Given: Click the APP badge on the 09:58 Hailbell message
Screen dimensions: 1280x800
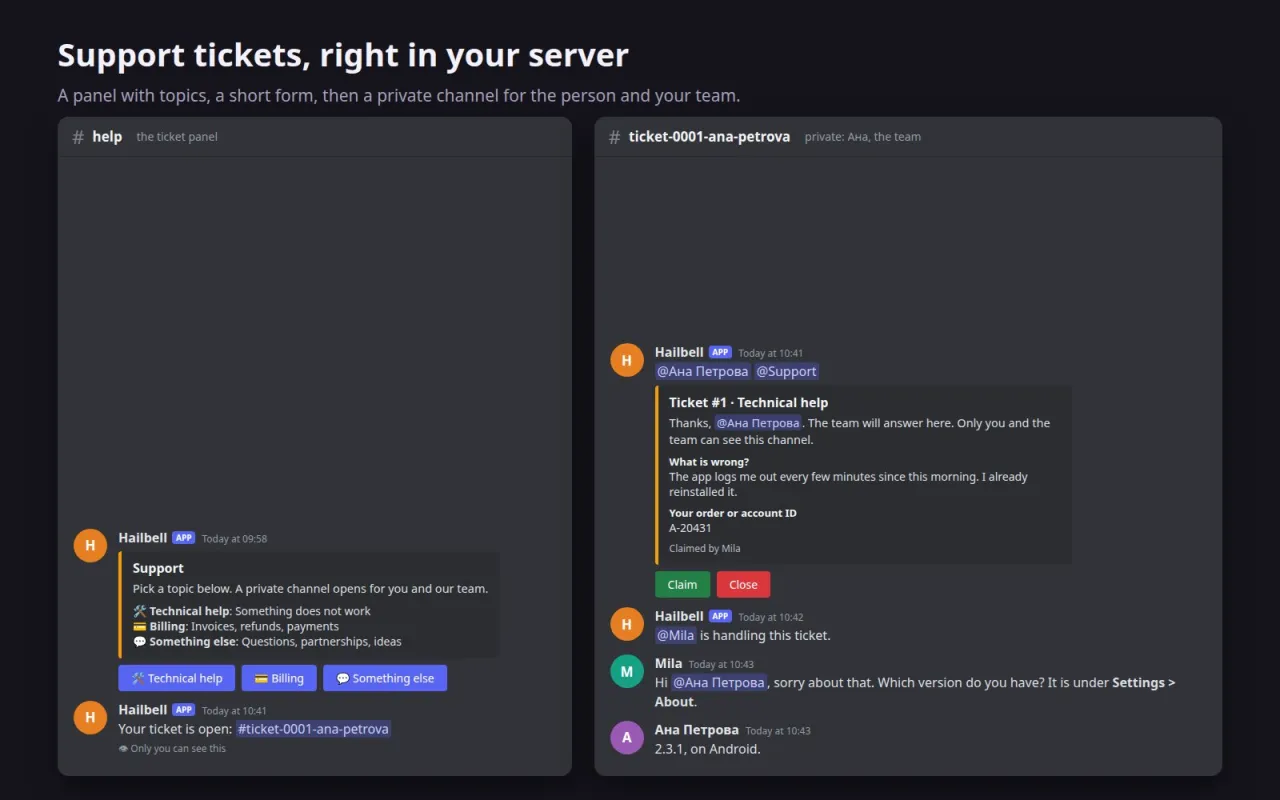Looking at the screenshot, I should click(183, 538).
